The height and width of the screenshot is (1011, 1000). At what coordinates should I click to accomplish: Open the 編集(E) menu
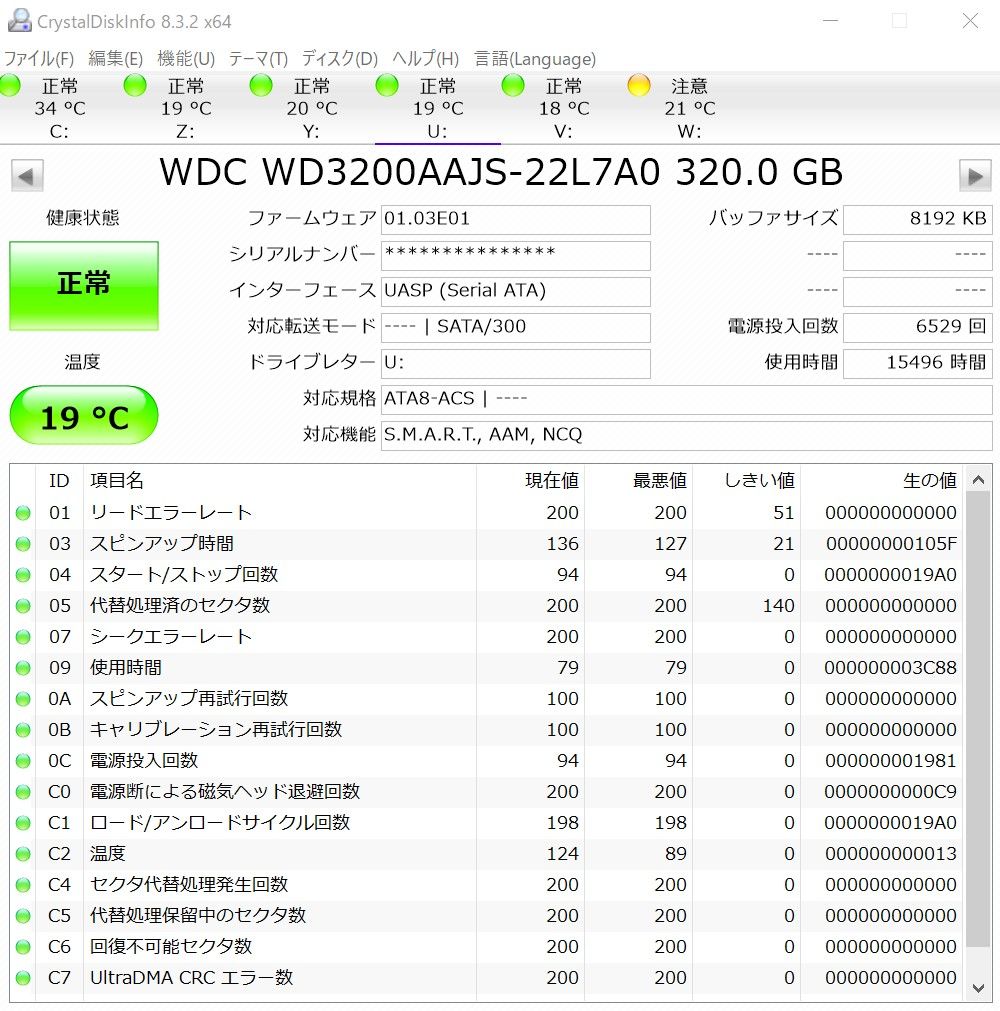click(115, 59)
